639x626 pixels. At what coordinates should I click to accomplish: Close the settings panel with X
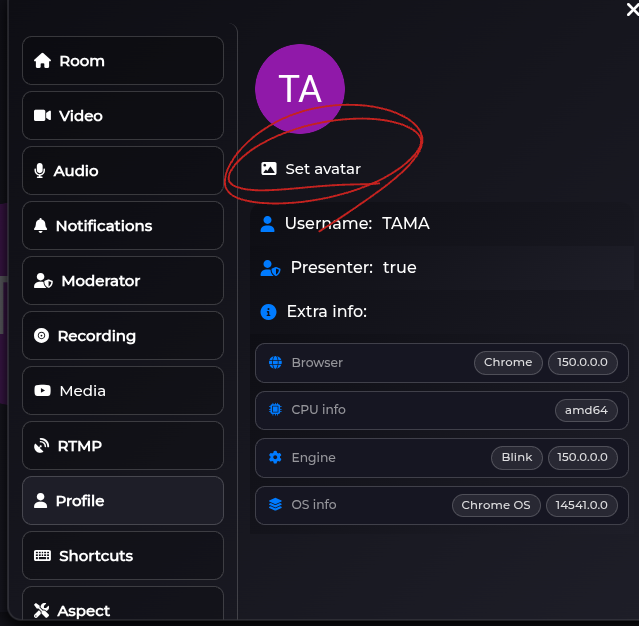click(632, 9)
